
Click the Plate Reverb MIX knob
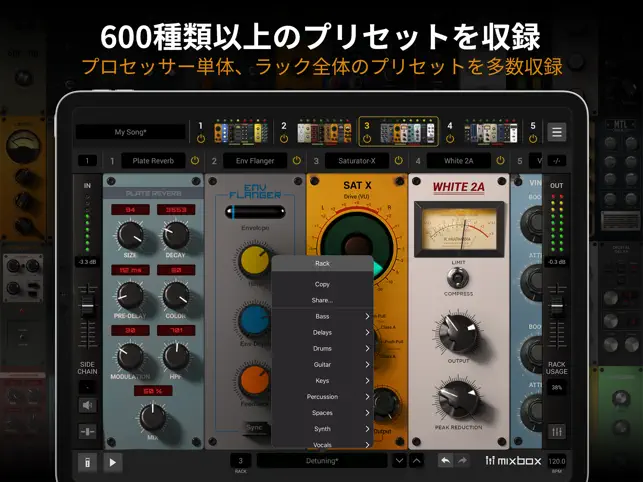pyautogui.click(x=153, y=418)
